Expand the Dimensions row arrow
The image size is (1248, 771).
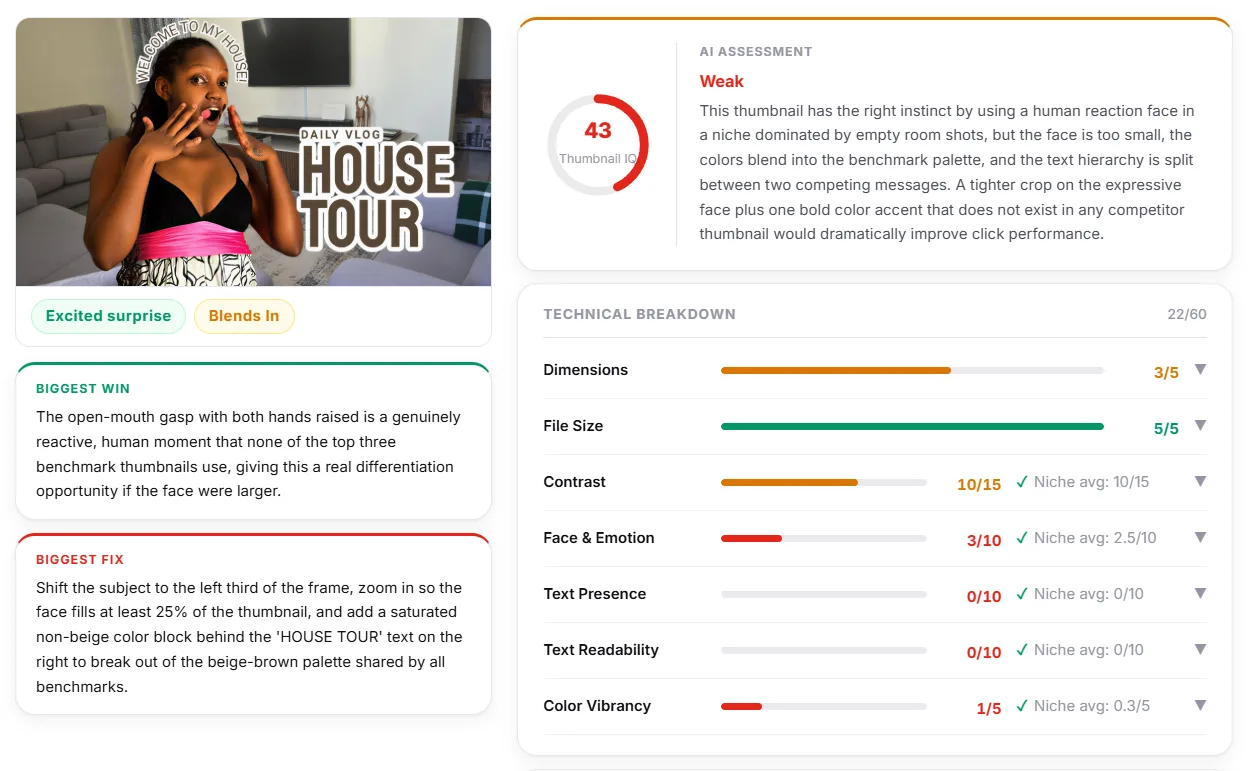click(1200, 370)
